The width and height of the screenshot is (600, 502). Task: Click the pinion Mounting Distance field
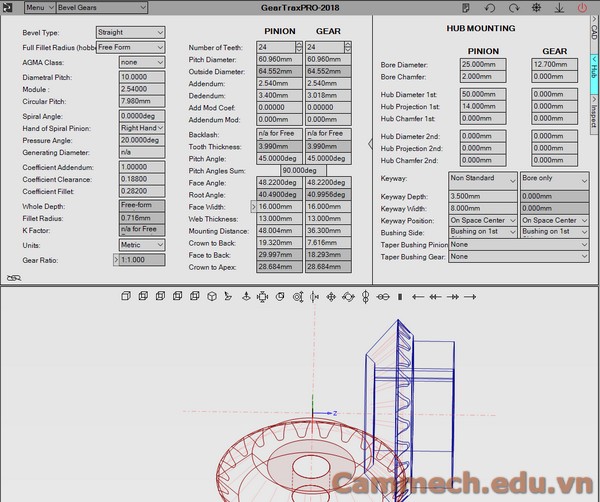(x=279, y=231)
